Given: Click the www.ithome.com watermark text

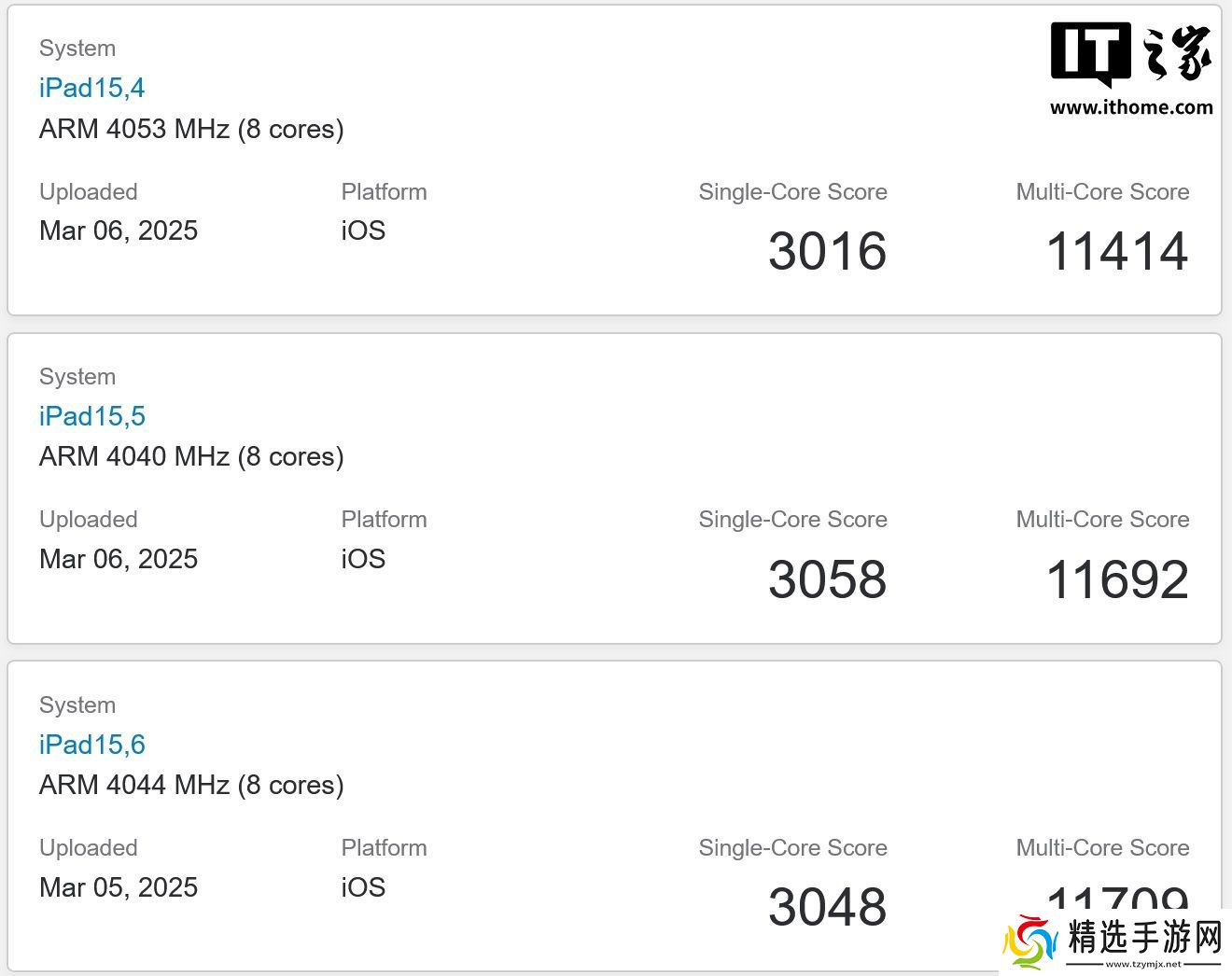Looking at the screenshot, I should pyautogui.click(x=1131, y=107).
